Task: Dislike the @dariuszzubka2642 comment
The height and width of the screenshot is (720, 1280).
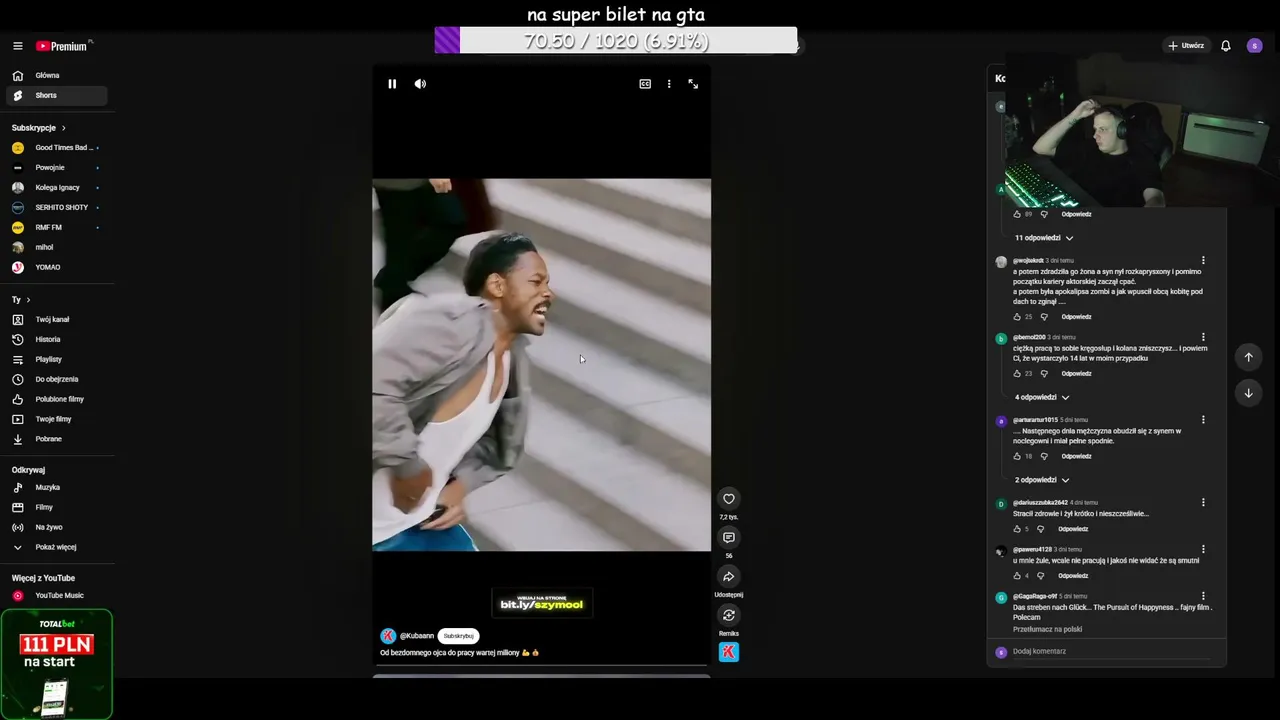Action: (x=1040, y=529)
